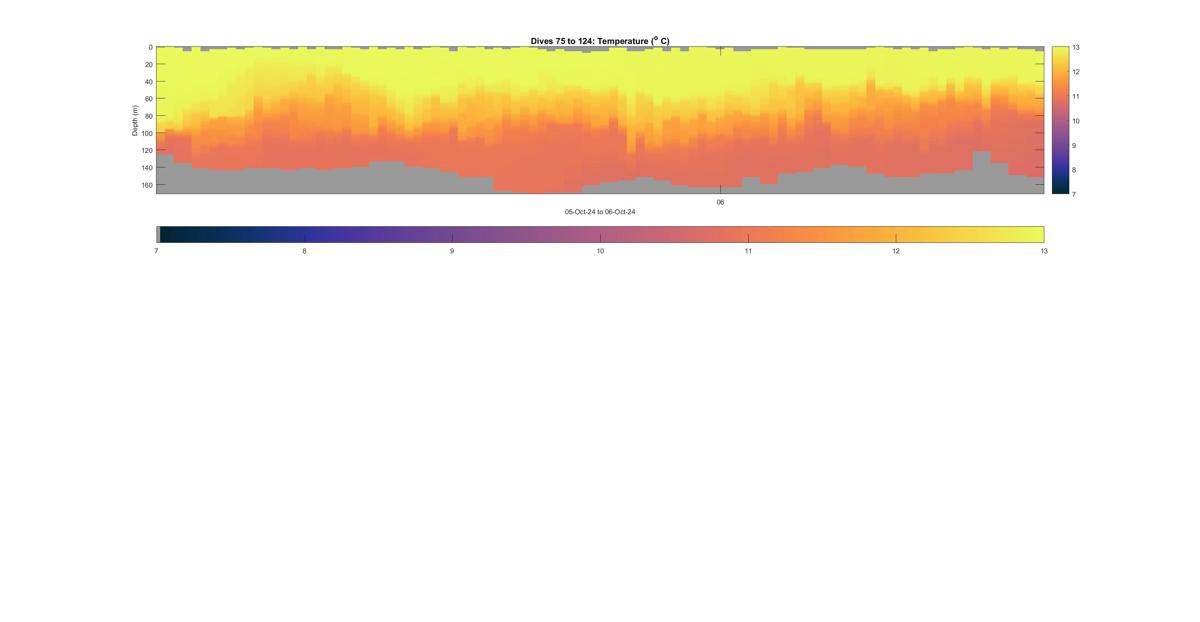The width and height of the screenshot is (1200, 622).
Task: Click the depth tick label '160'
Action: coord(146,185)
